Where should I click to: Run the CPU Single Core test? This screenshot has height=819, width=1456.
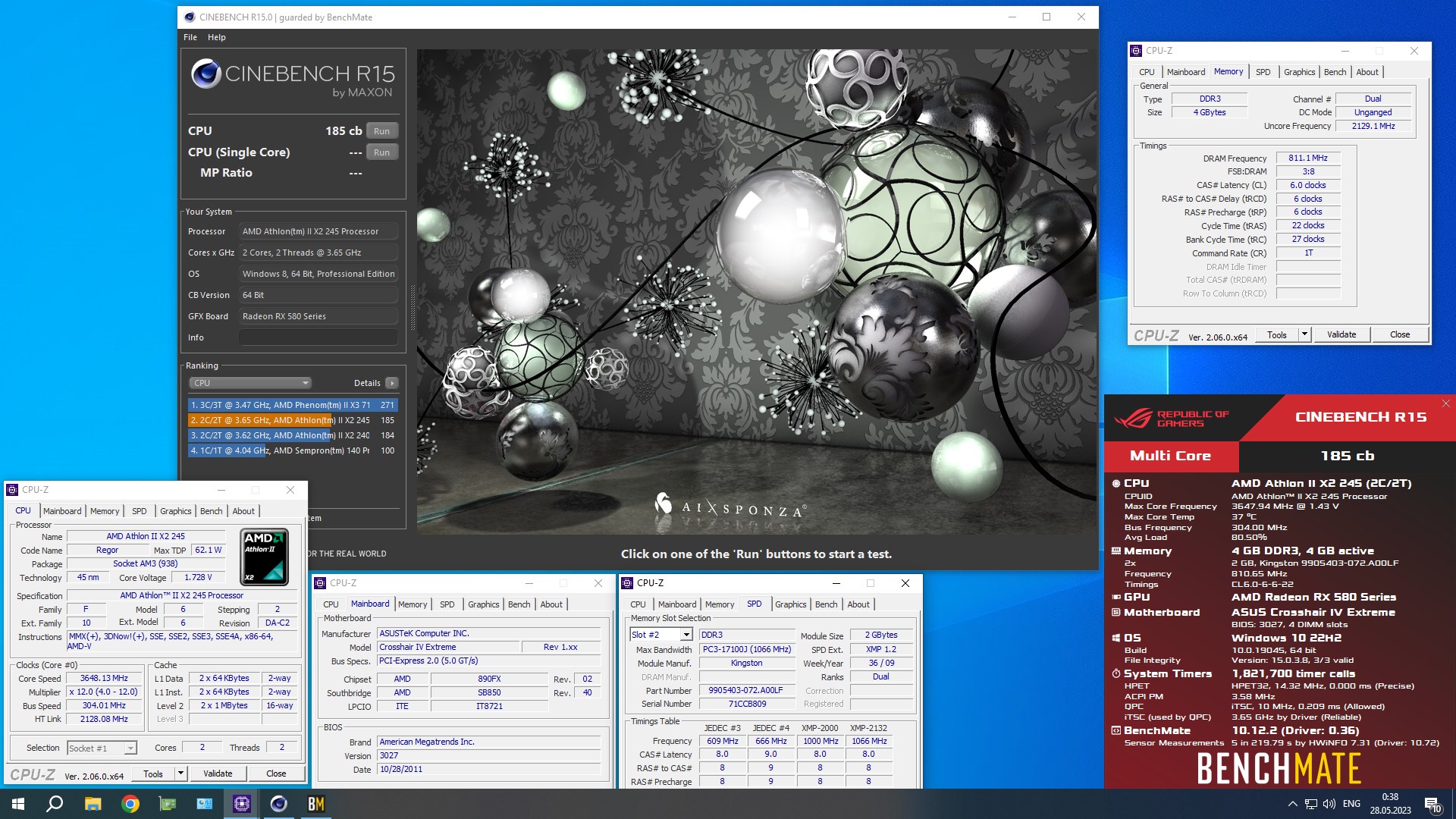[381, 152]
